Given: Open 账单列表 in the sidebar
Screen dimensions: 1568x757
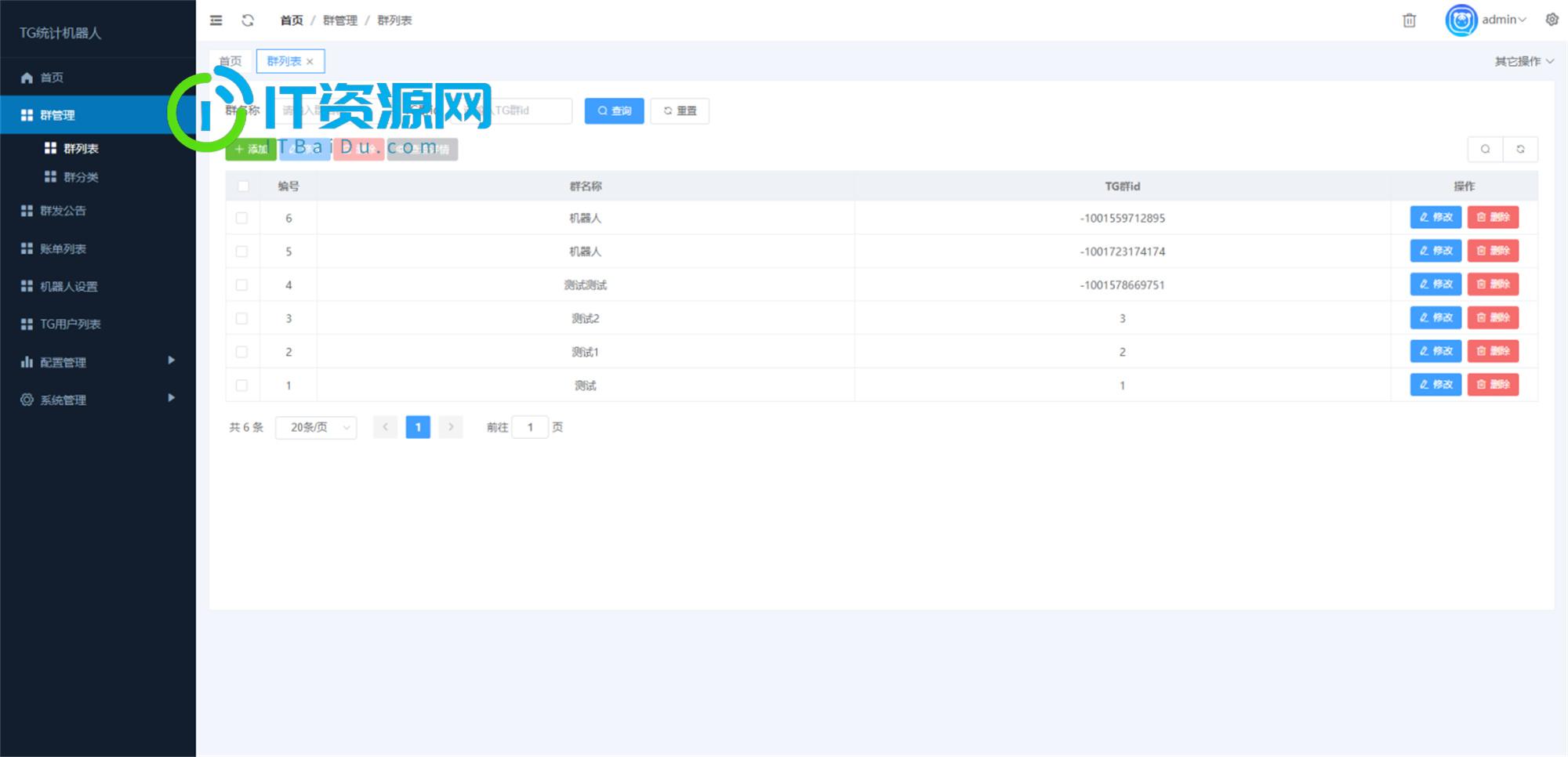Looking at the screenshot, I should click(x=98, y=248).
